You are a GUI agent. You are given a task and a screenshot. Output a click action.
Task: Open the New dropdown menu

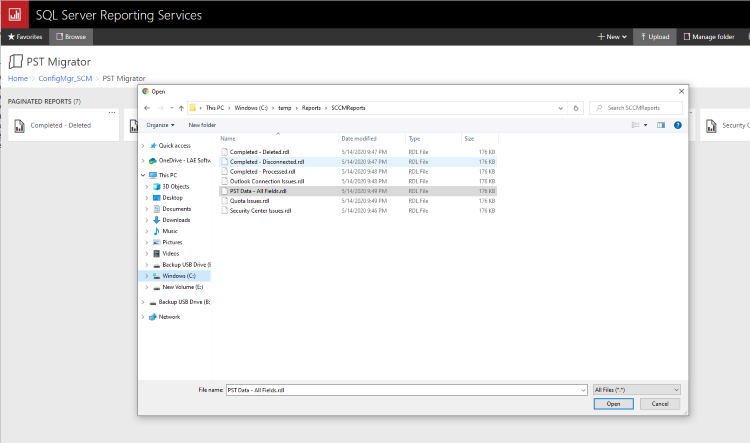point(612,37)
